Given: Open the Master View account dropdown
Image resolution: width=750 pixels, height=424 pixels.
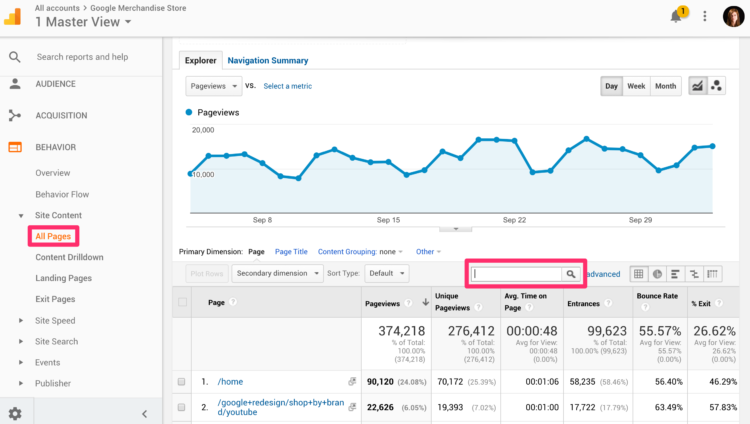Looking at the screenshot, I should (83, 22).
